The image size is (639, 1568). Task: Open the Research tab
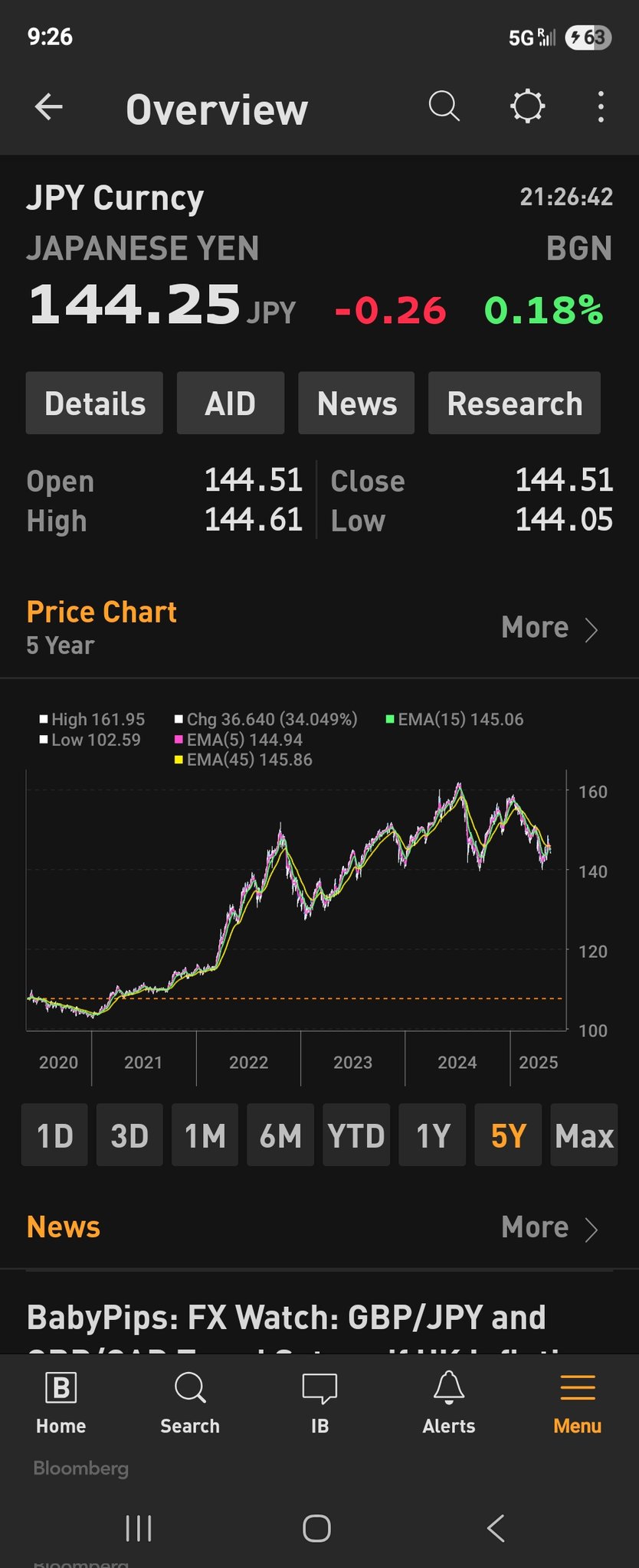point(514,403)
